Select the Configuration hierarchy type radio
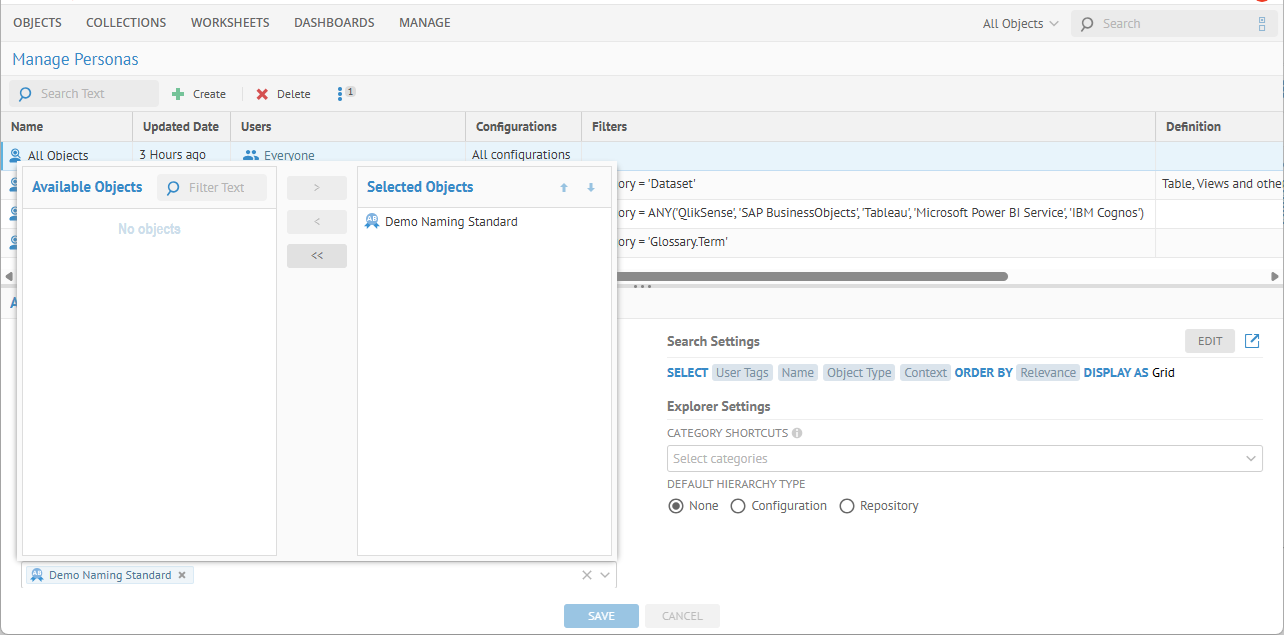Screen dimensions: 1284x635 pyautogui.click(x=738, y=506)
